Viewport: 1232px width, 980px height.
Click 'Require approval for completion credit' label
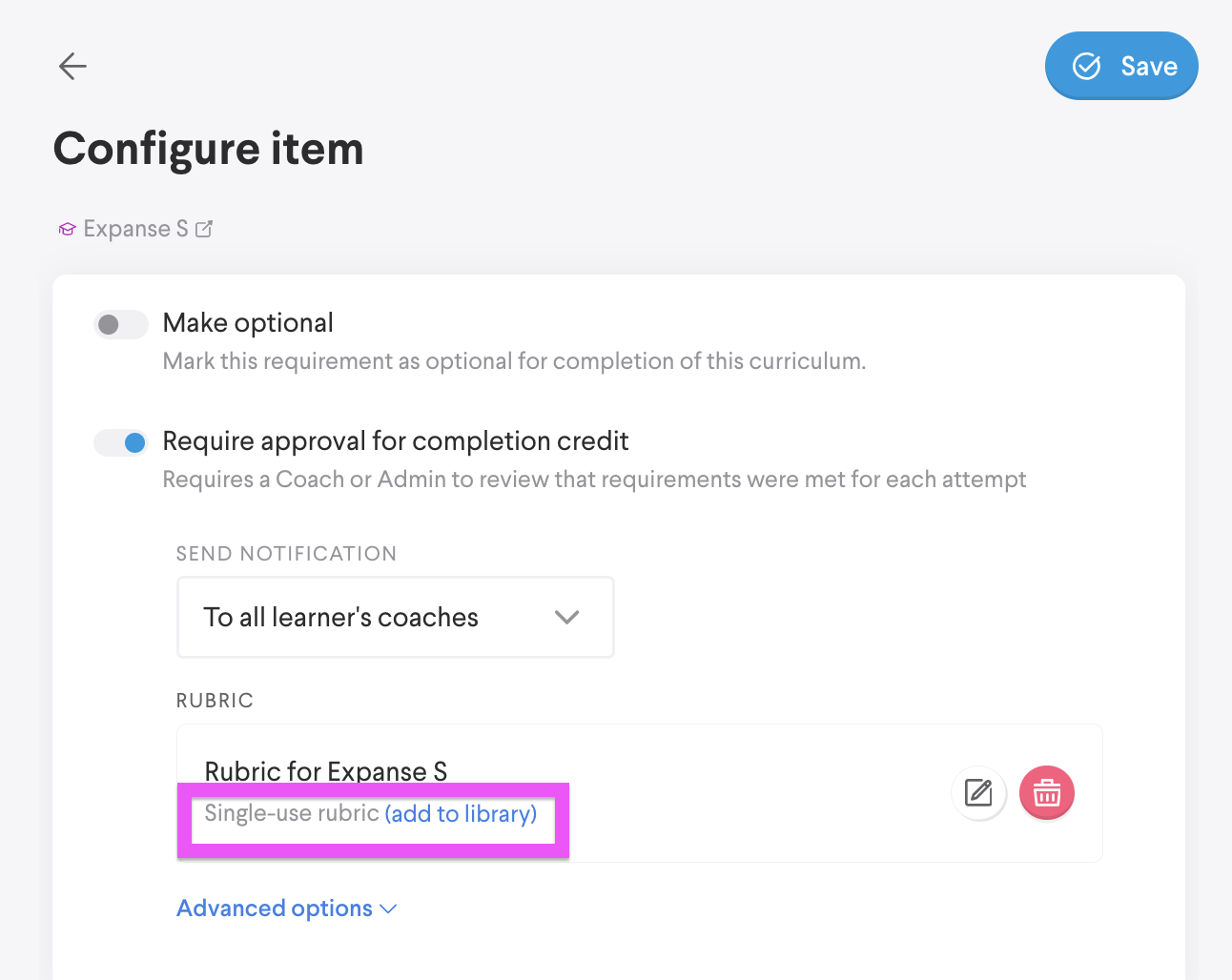pos(395,441)
